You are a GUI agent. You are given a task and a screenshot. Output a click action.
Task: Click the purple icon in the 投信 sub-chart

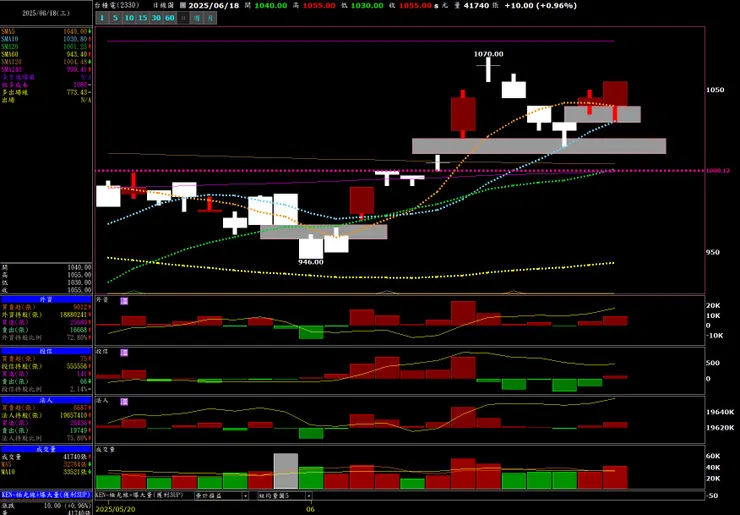[x=124, y=353]
